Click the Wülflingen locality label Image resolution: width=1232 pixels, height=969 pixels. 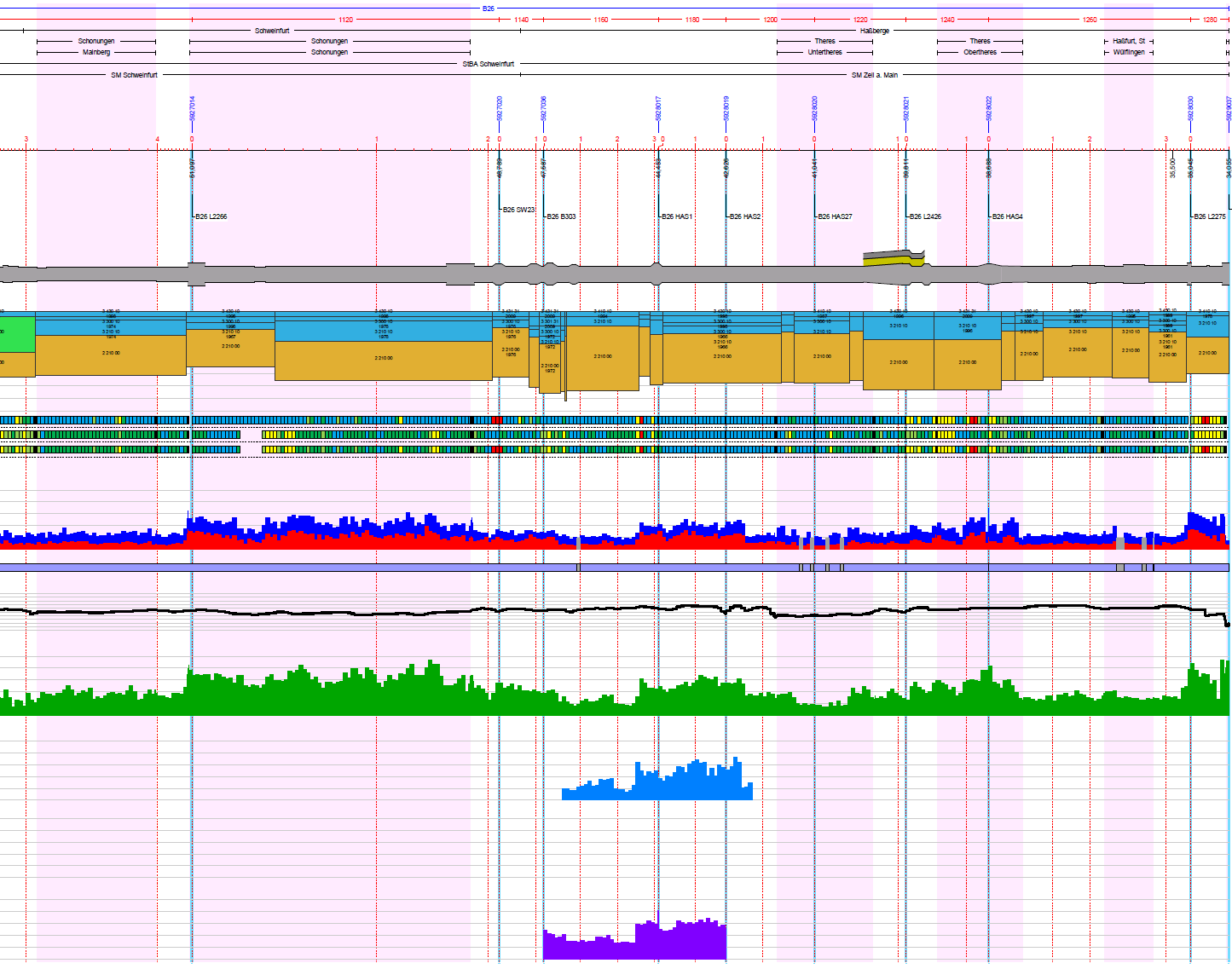1129,52
